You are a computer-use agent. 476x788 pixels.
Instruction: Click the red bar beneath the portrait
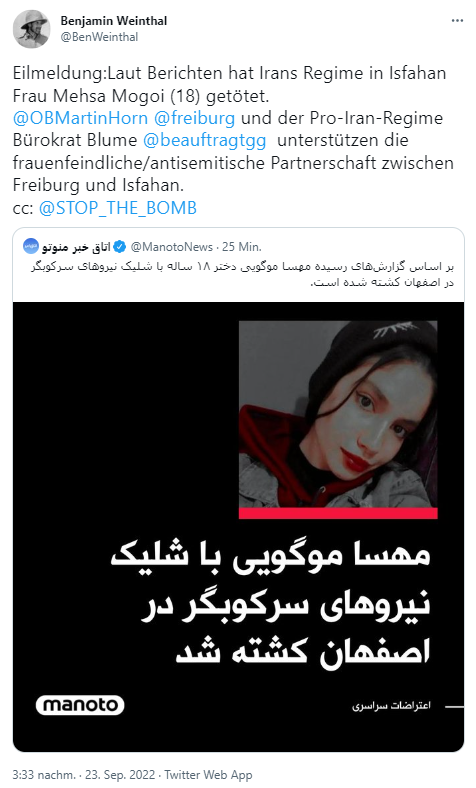point(338,513)
